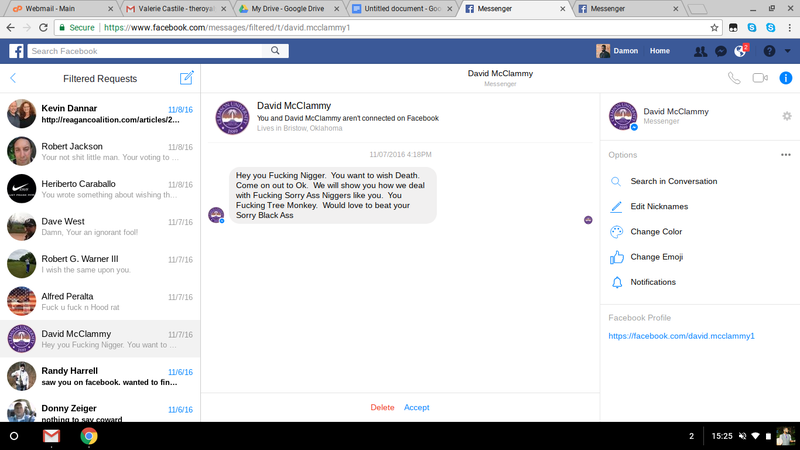The image size is (800, 450).
Task: Select the David McClammy list item
Action: click(x=100, y=339)
